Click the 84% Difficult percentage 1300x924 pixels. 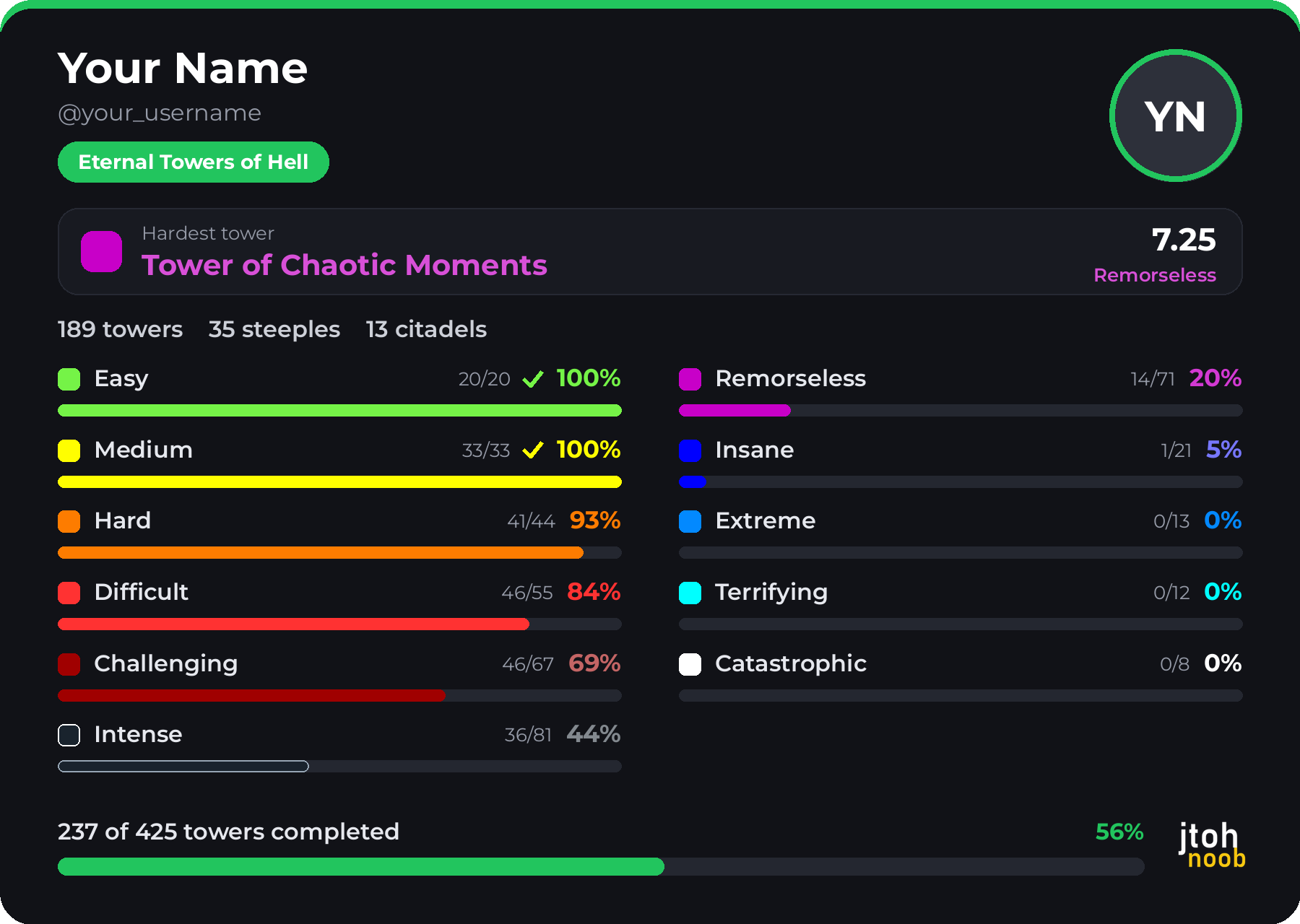tap(594, 592)
